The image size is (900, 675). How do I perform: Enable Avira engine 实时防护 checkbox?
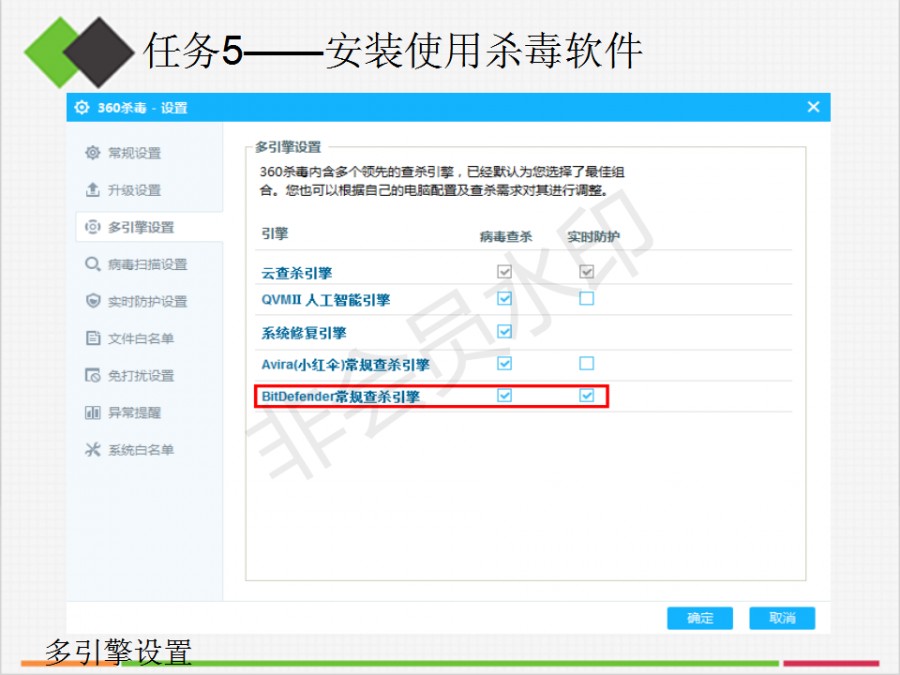point(587,363)
